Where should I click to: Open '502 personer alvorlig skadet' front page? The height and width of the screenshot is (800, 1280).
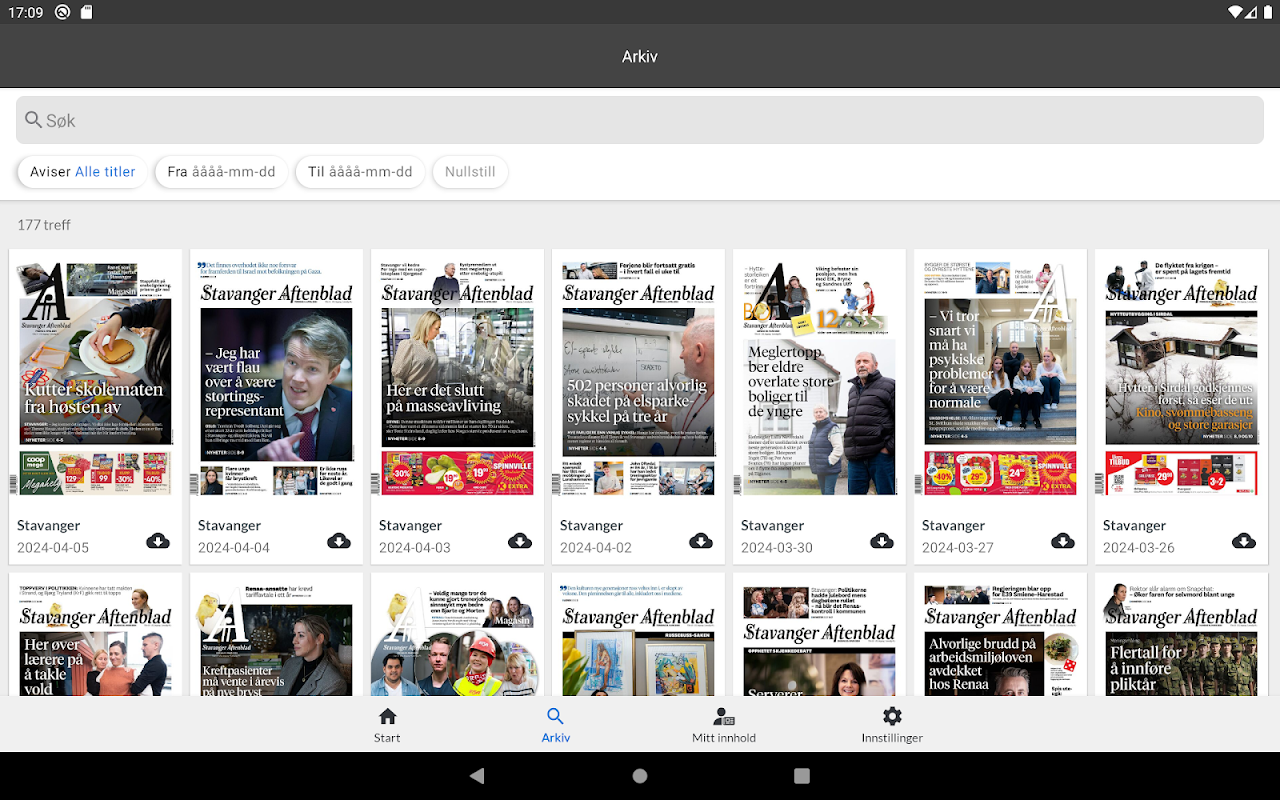(639, 380)
